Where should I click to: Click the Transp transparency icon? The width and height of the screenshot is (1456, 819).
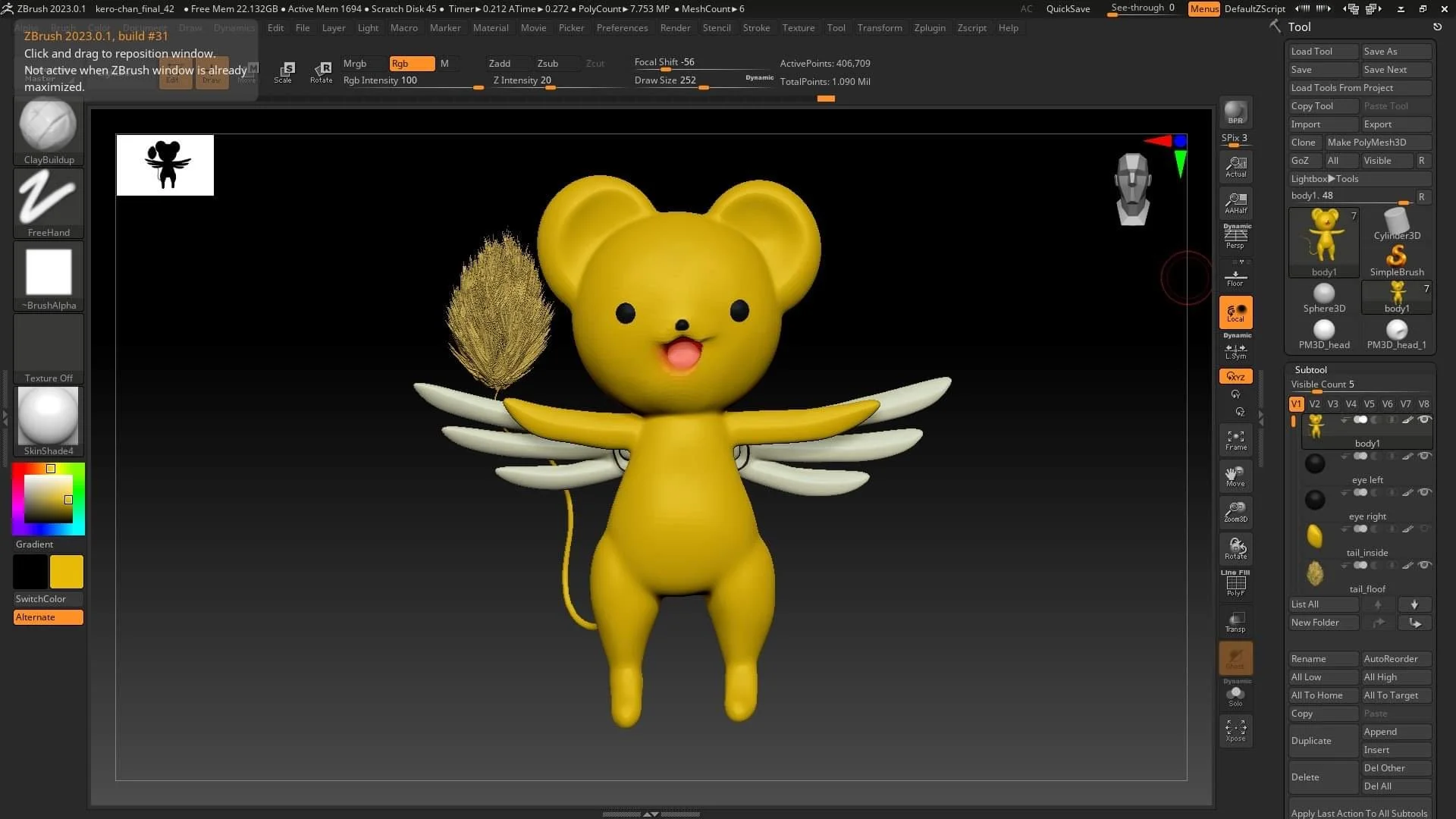1235,622
